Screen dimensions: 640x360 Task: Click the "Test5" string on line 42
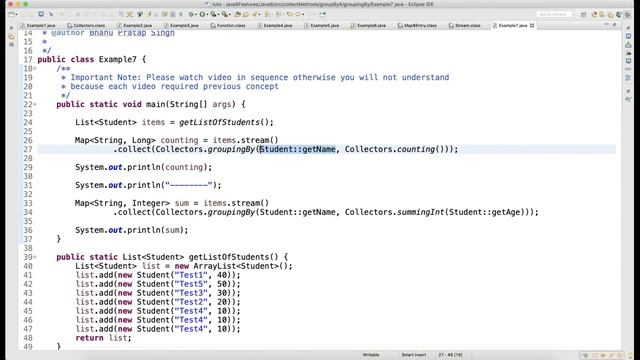coord(191,284)
